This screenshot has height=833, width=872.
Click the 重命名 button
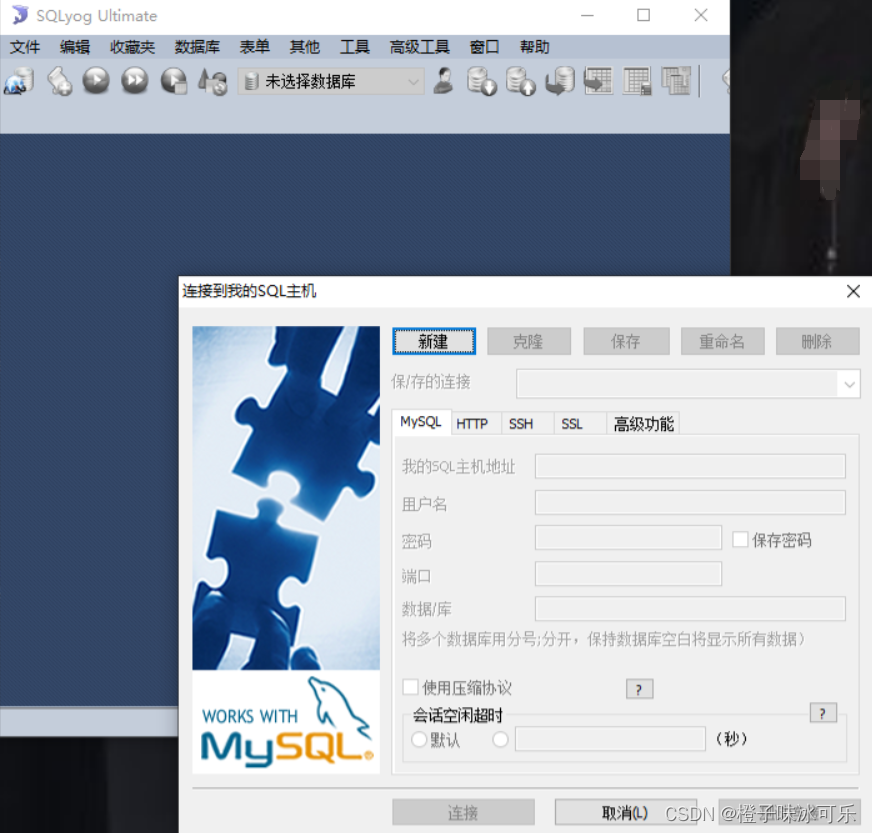pos(722,341)
